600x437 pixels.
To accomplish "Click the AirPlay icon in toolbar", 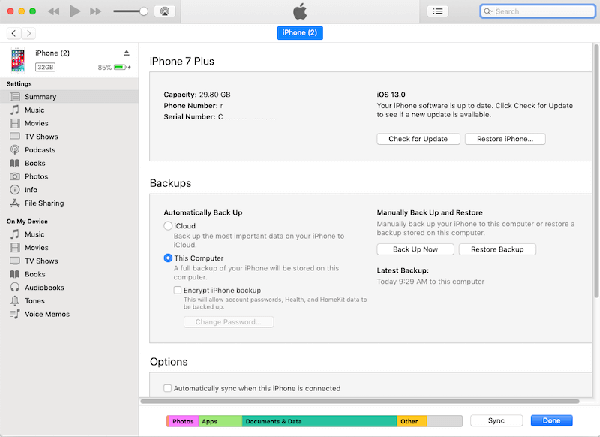I will point(165,12).
